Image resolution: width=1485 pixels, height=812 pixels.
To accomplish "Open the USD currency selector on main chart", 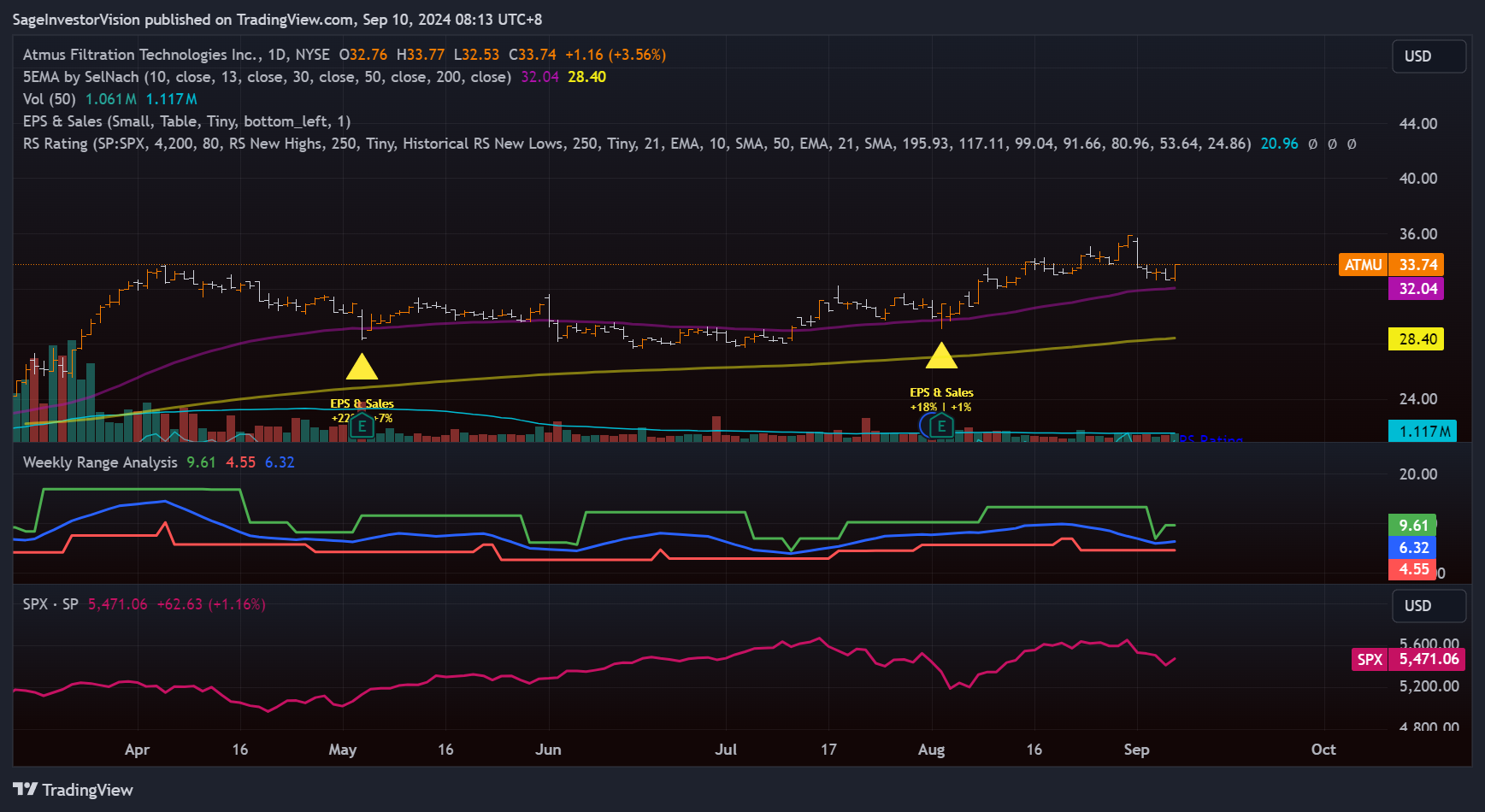I will coord(1429,56).
